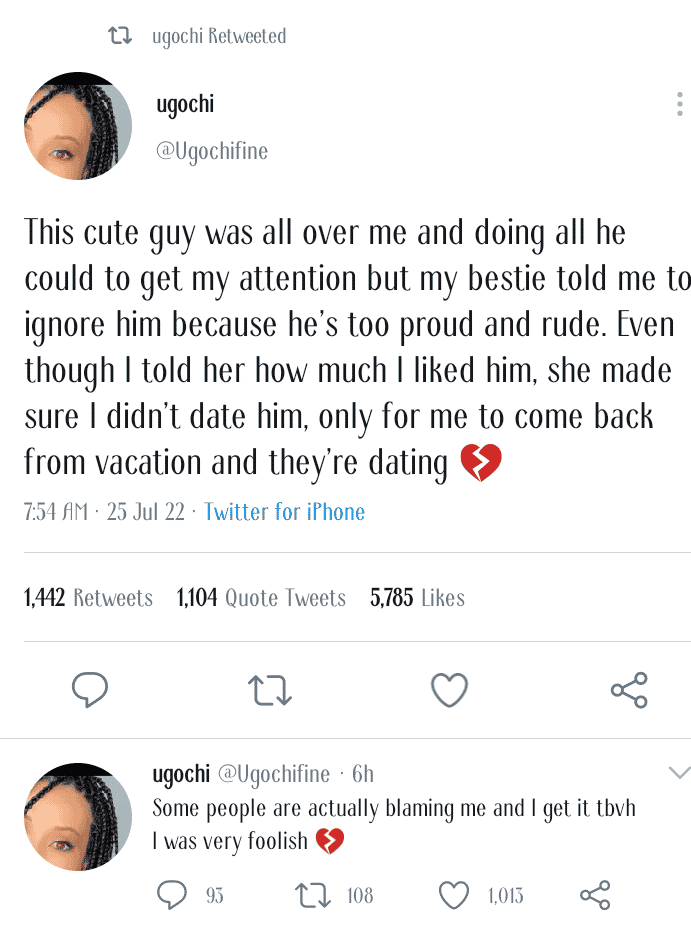Like the main tweet with heart icon
The height and width of the screenshot is (934, 691).
449,689
